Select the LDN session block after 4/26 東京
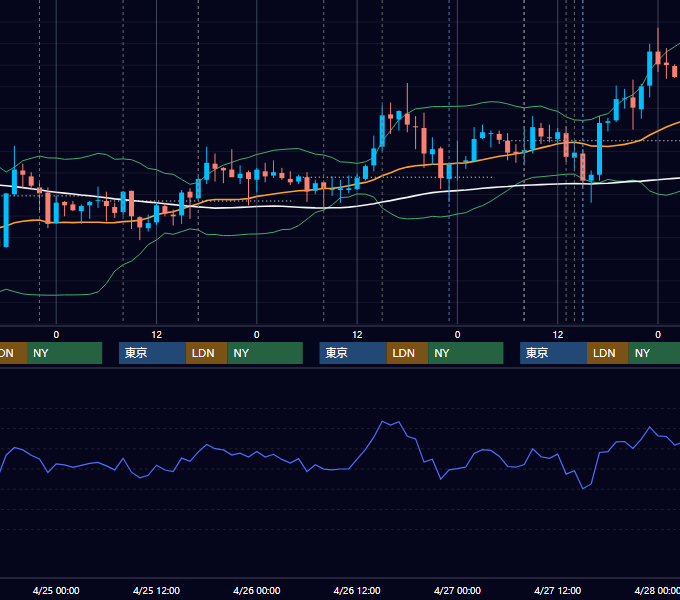 [407, 353]
